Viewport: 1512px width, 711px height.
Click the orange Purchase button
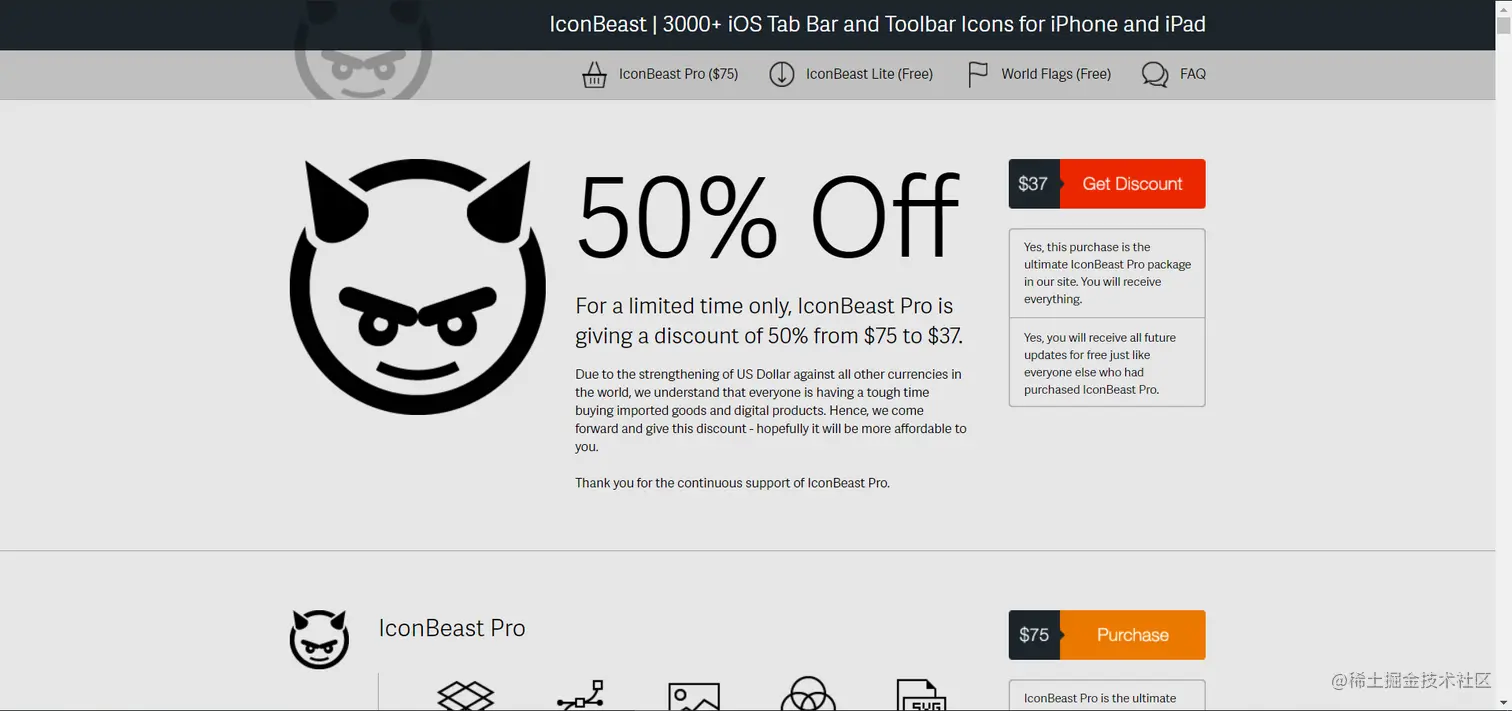(x=1132, y=635)
